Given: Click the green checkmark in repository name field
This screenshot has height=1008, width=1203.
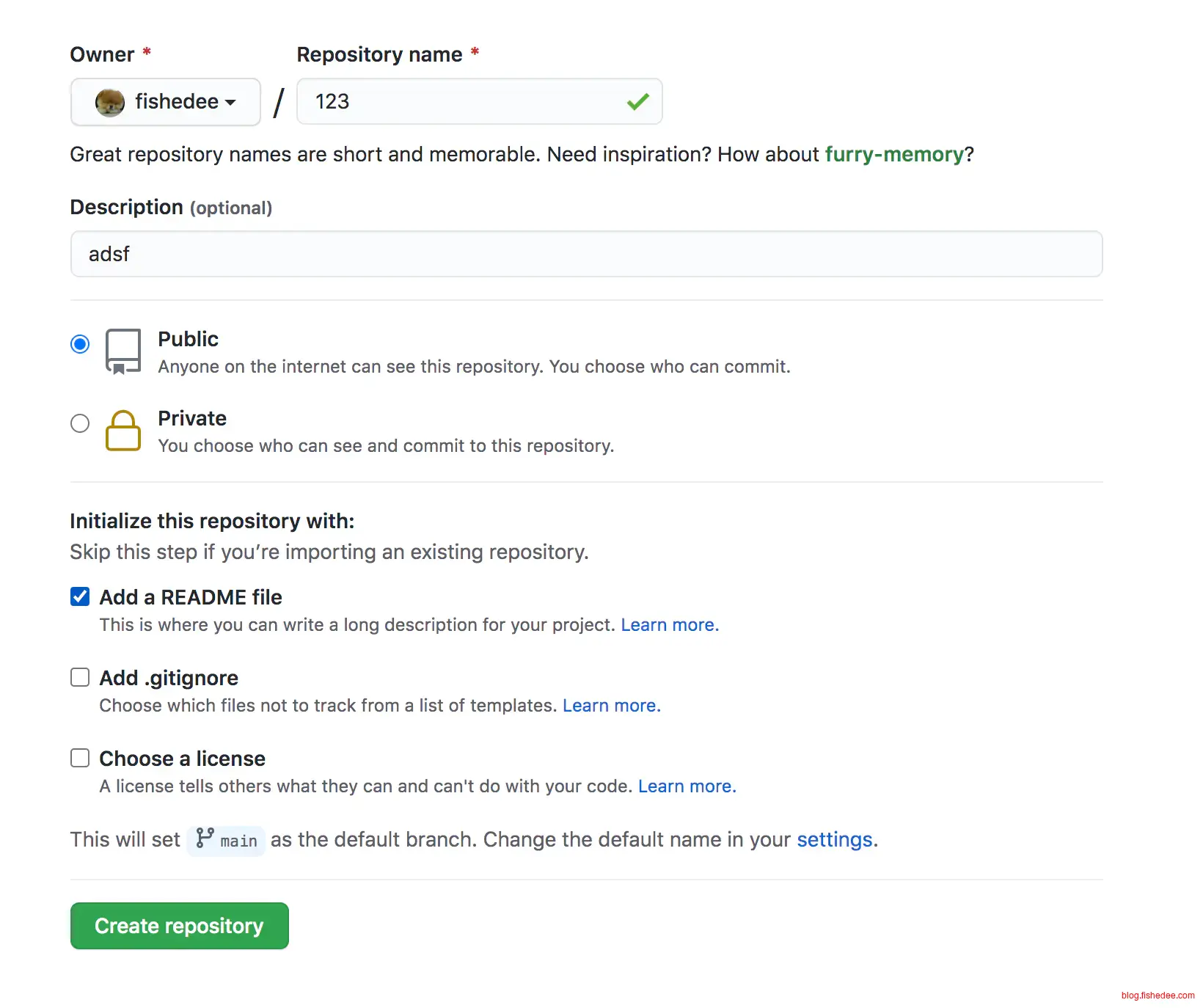Looking at the screenshot, I should pos(637,102).
